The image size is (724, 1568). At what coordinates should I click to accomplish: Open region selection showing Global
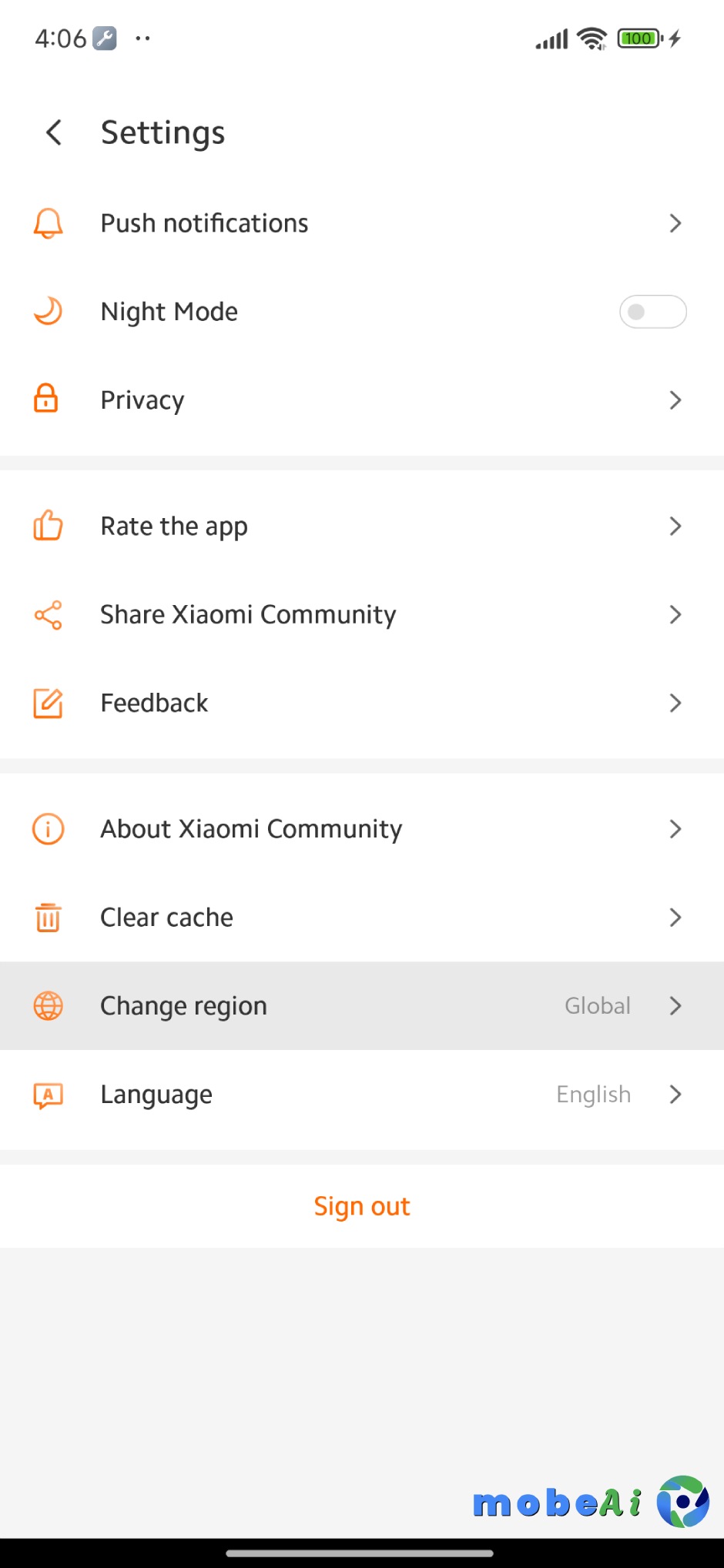(598, 1005)
